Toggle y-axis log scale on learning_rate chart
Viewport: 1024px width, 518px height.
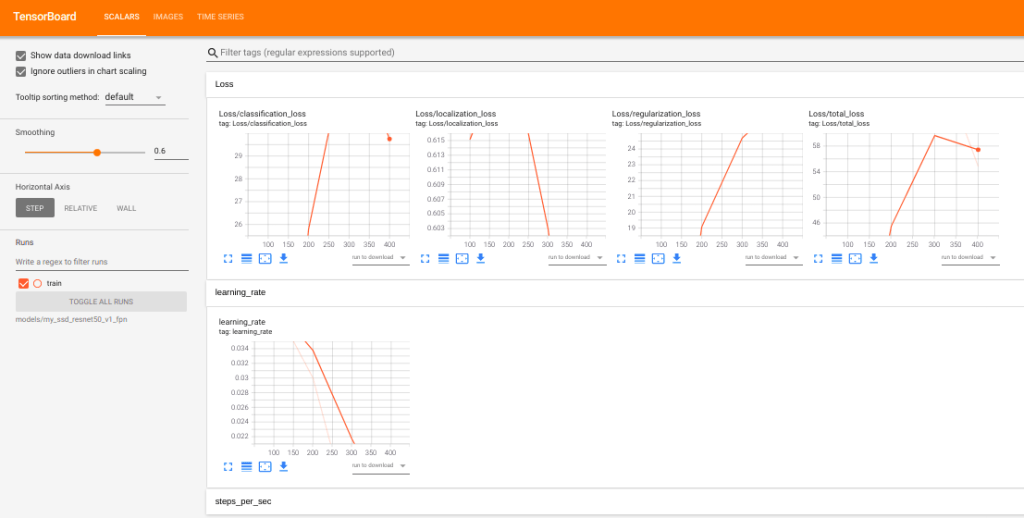[246, 466]
